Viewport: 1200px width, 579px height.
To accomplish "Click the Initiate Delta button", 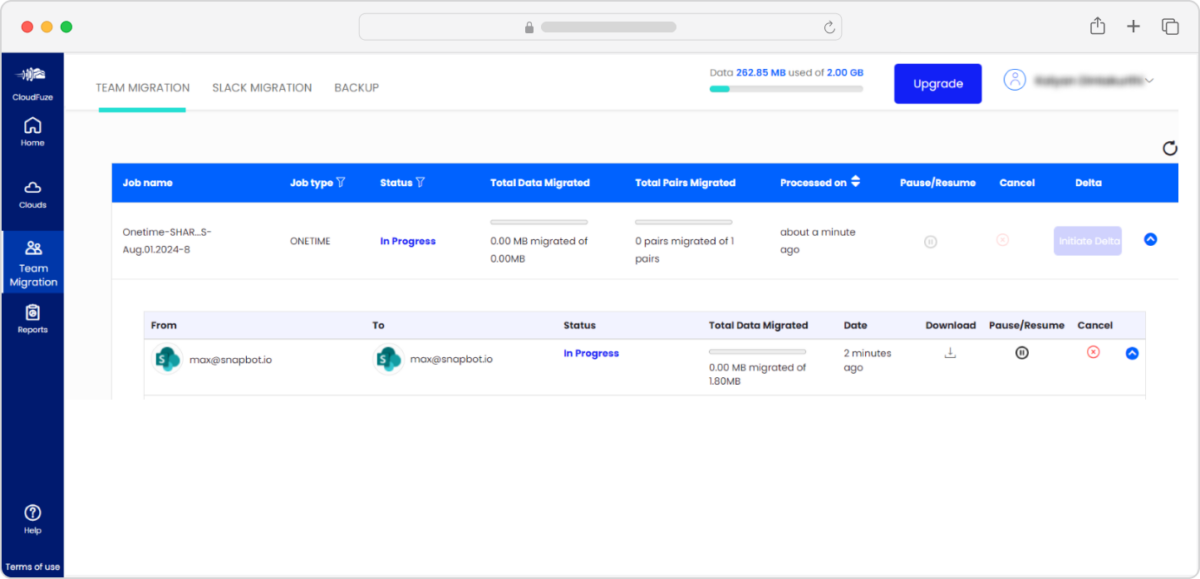I will click(x=1087, y=240).
